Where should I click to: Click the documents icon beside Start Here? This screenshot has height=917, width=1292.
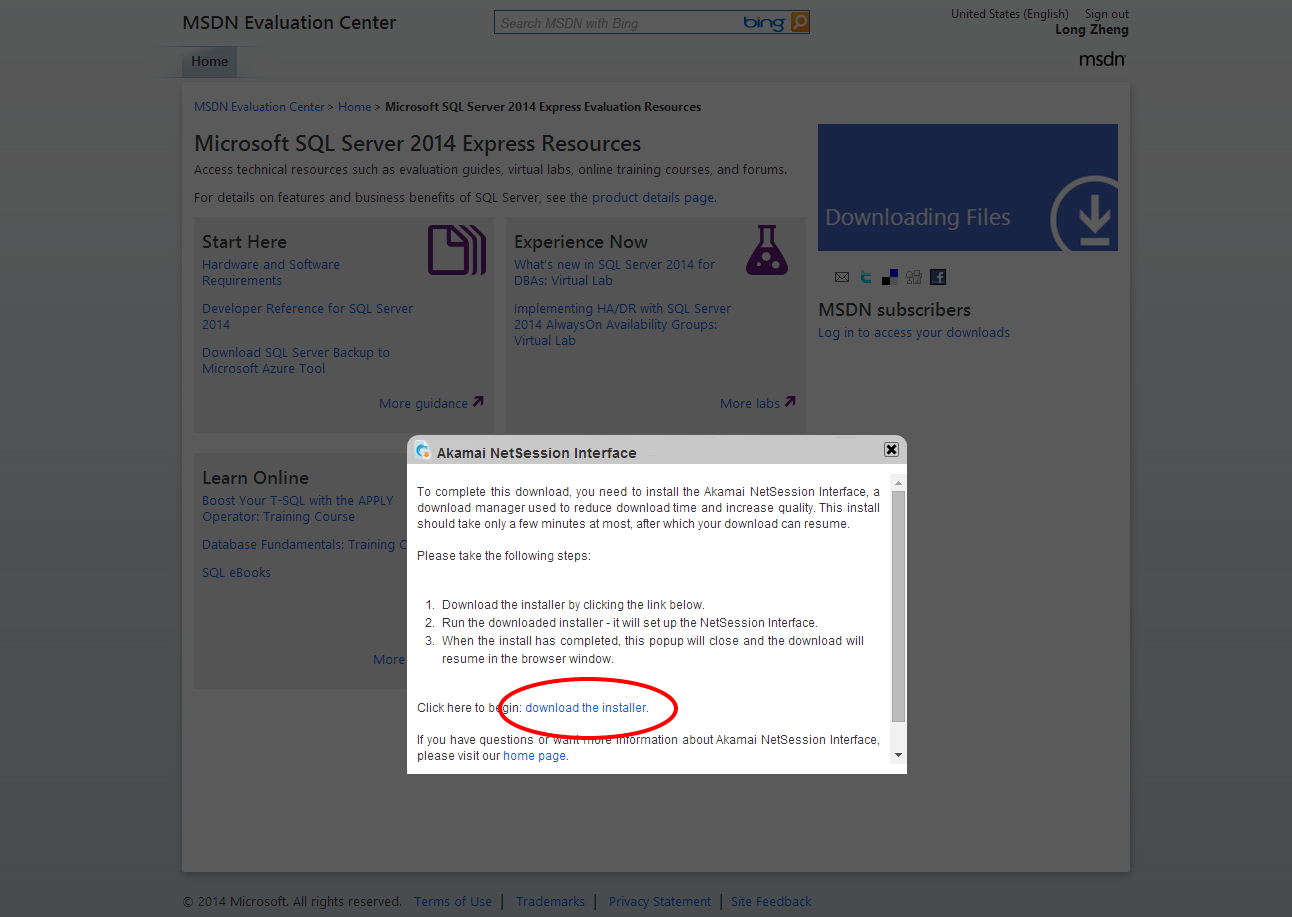tap(456, 250)
